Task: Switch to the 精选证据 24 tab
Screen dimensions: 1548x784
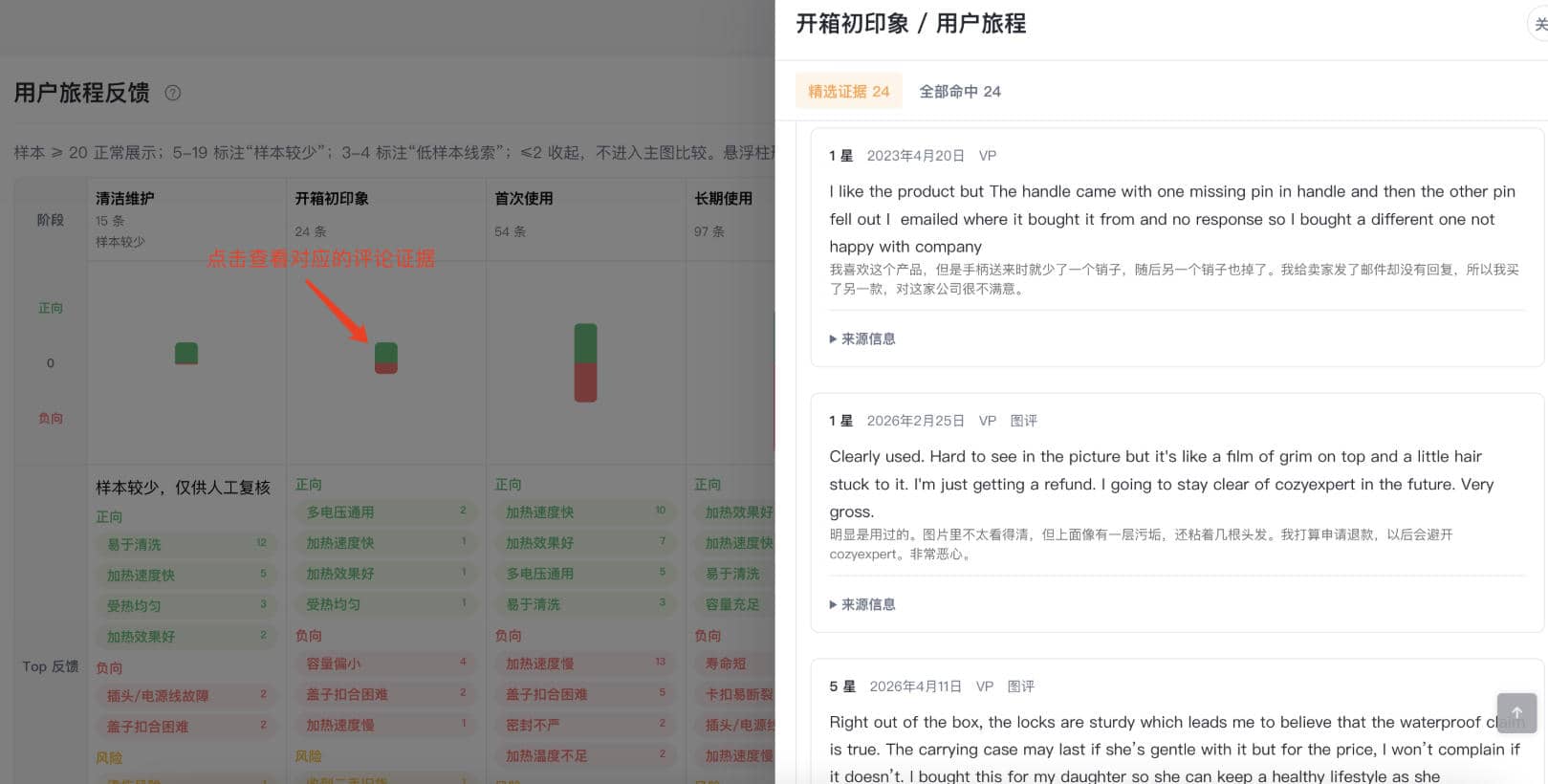Action: (849, 92)
